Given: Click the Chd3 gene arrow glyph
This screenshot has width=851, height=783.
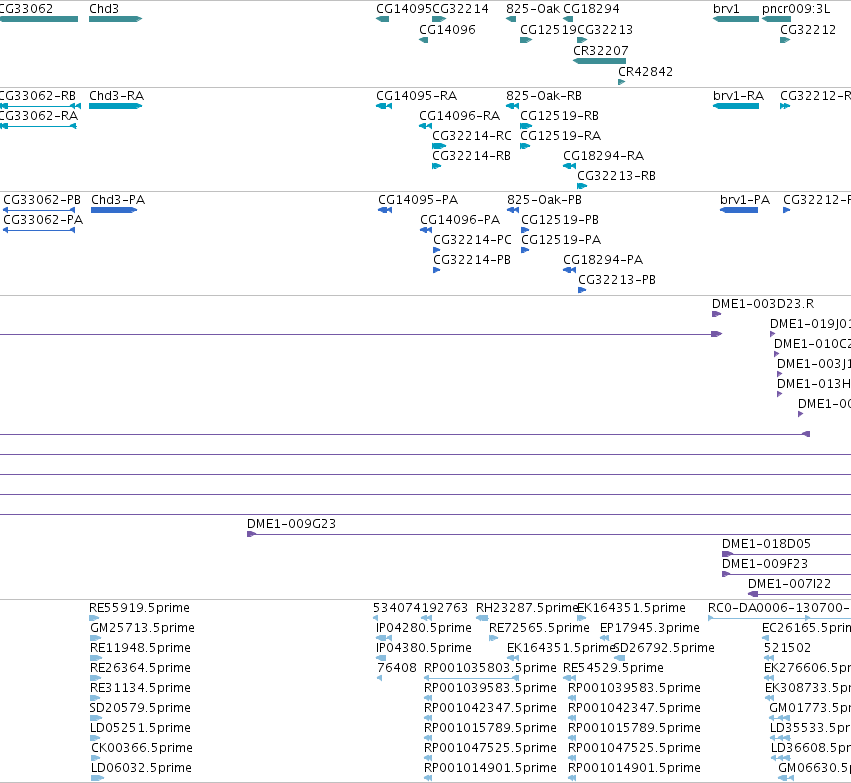Looking at the screenshot, I should click(116, 19).
